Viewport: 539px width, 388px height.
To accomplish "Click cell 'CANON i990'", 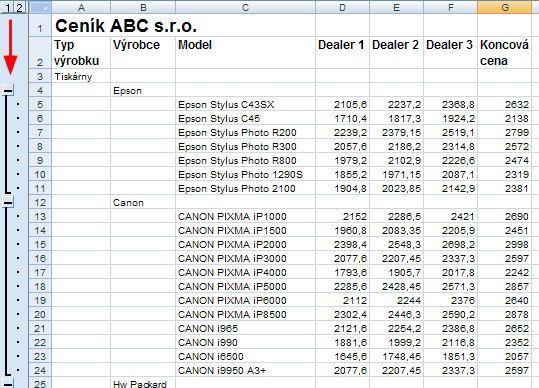I will [x=245, y=342].
